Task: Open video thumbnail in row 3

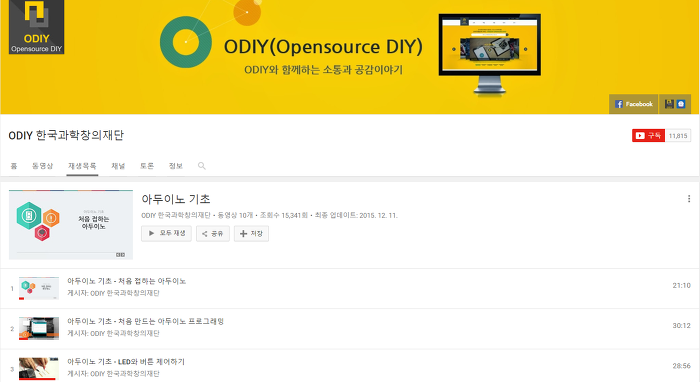Action: (39, 369)
